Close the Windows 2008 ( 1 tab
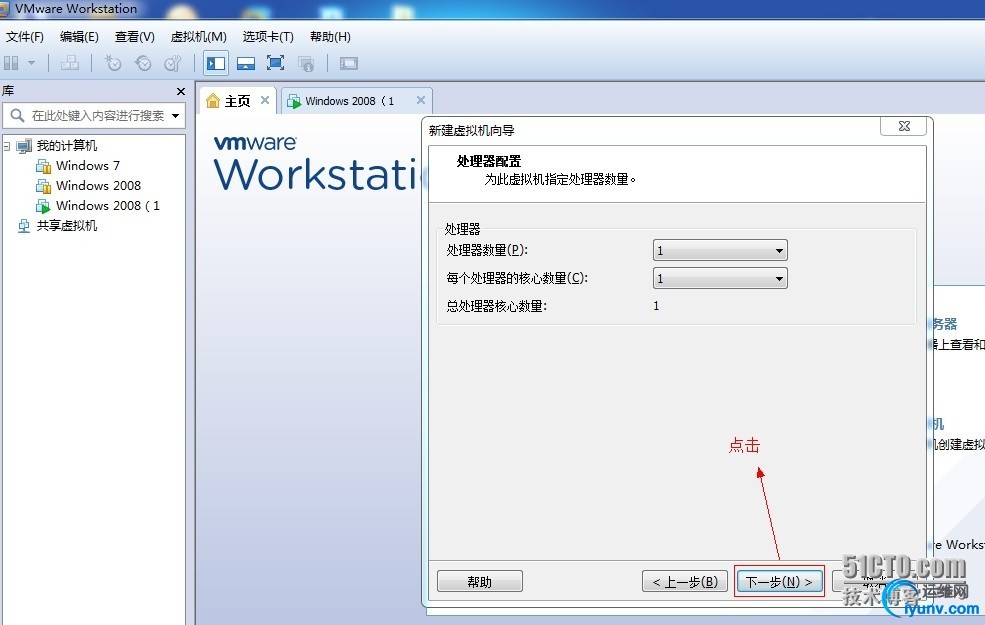 pos(421,101)
